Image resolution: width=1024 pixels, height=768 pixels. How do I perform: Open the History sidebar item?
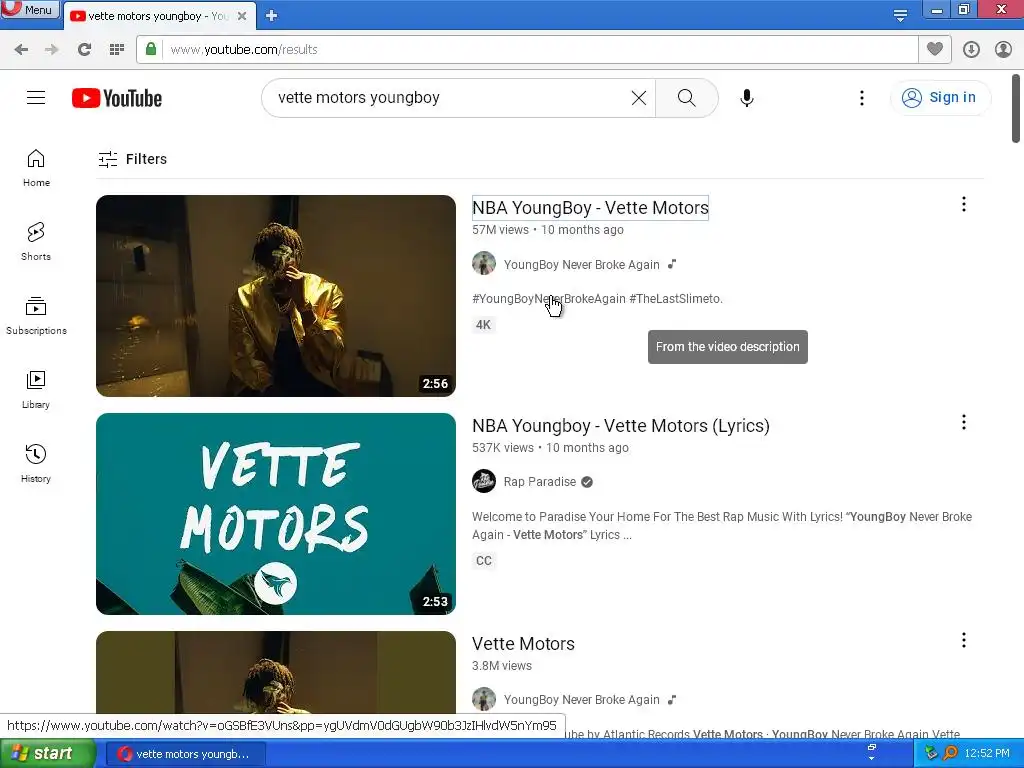(36, 464)
